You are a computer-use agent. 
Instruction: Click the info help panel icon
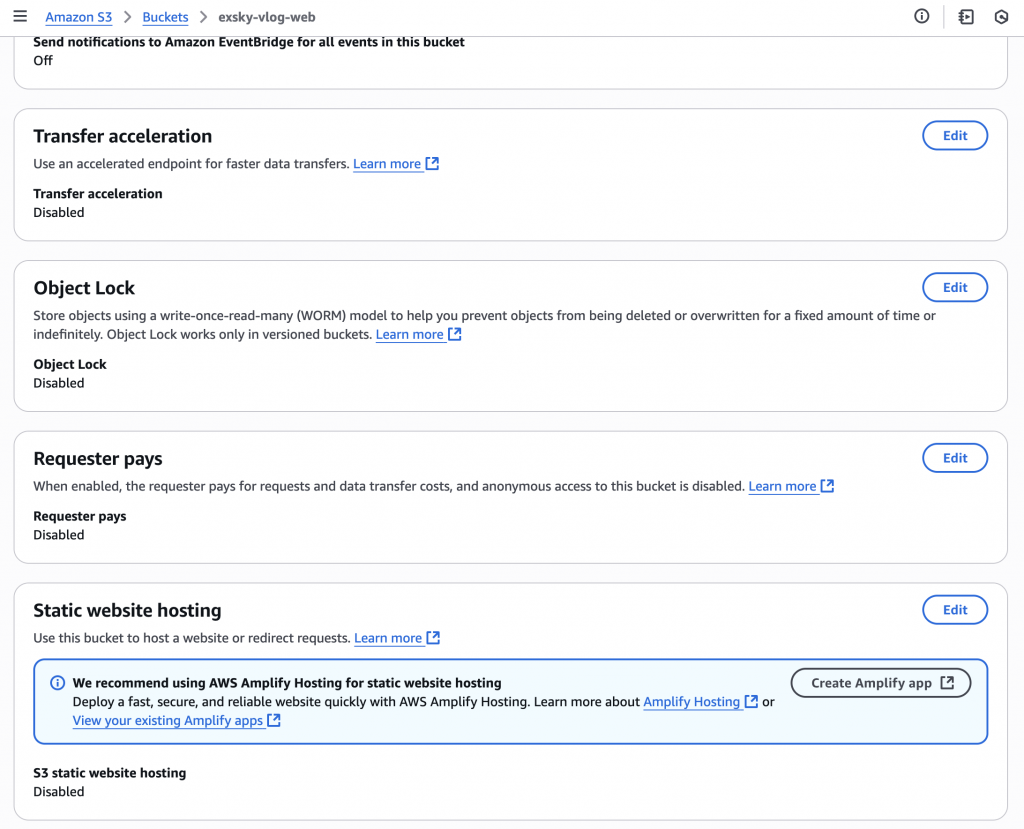pyautogui.click(x=922, y=17)
